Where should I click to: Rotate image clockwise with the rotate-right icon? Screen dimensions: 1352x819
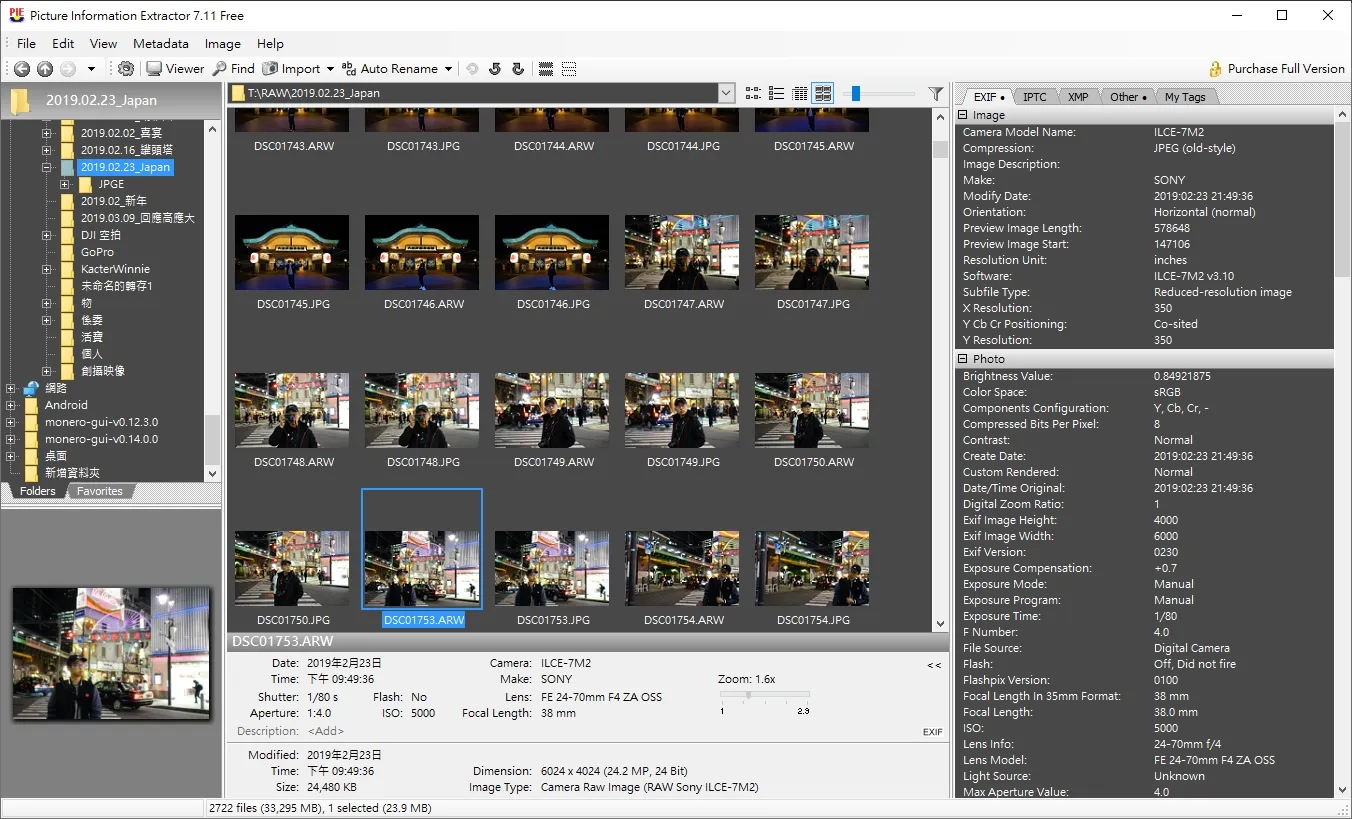(517, 69)
